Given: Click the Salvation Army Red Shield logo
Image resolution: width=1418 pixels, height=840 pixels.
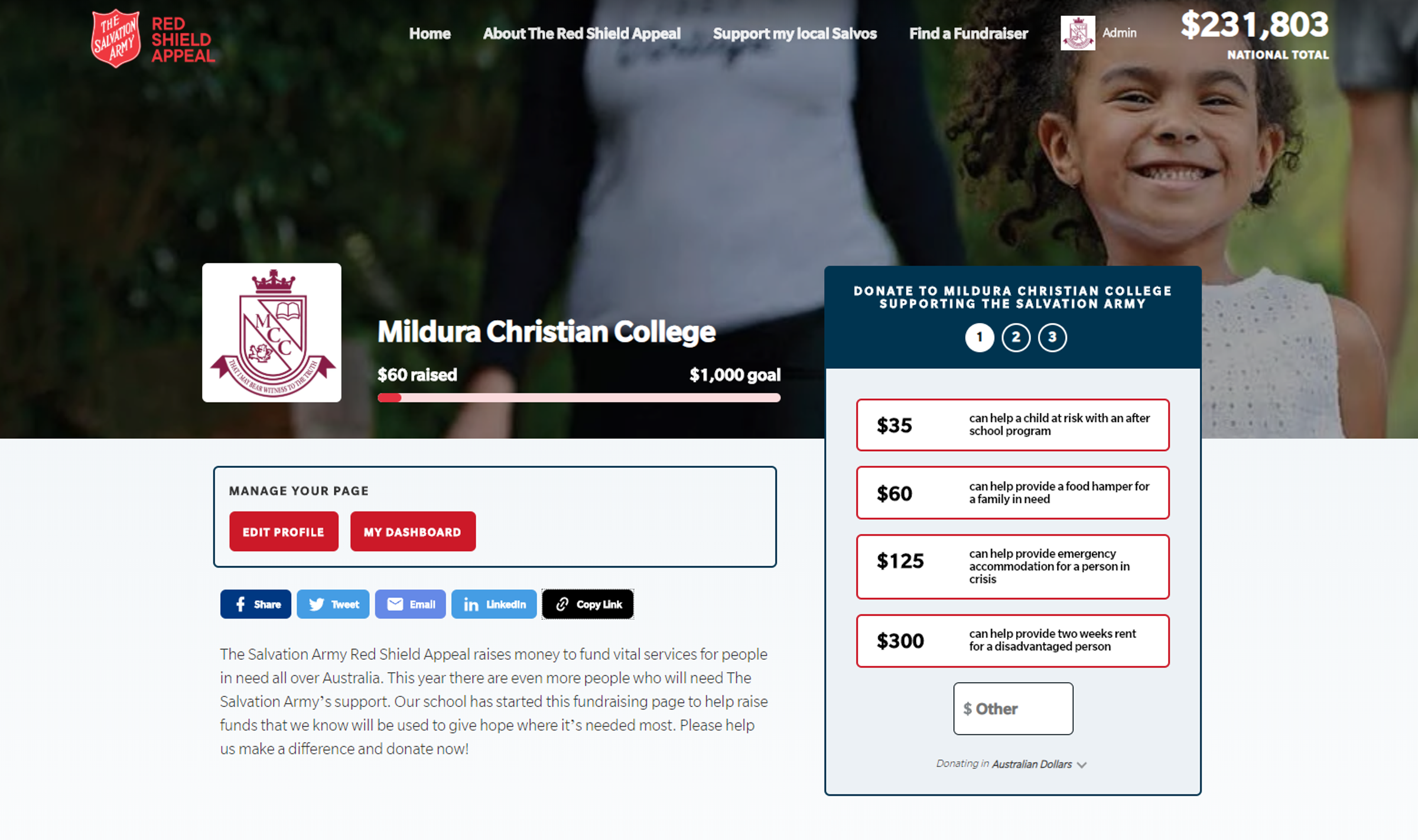Looking at the screenshot, I should (x=153, y=38).
